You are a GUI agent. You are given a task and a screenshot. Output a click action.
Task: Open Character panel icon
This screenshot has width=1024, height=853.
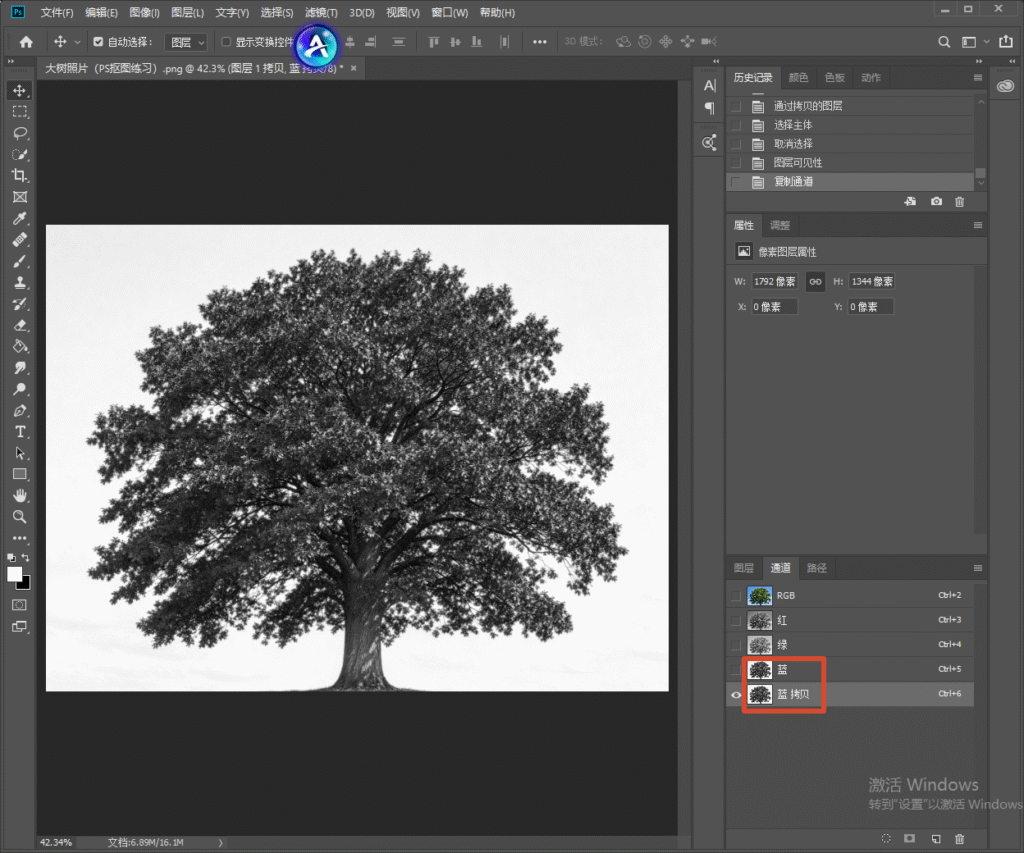pos(710,86)
